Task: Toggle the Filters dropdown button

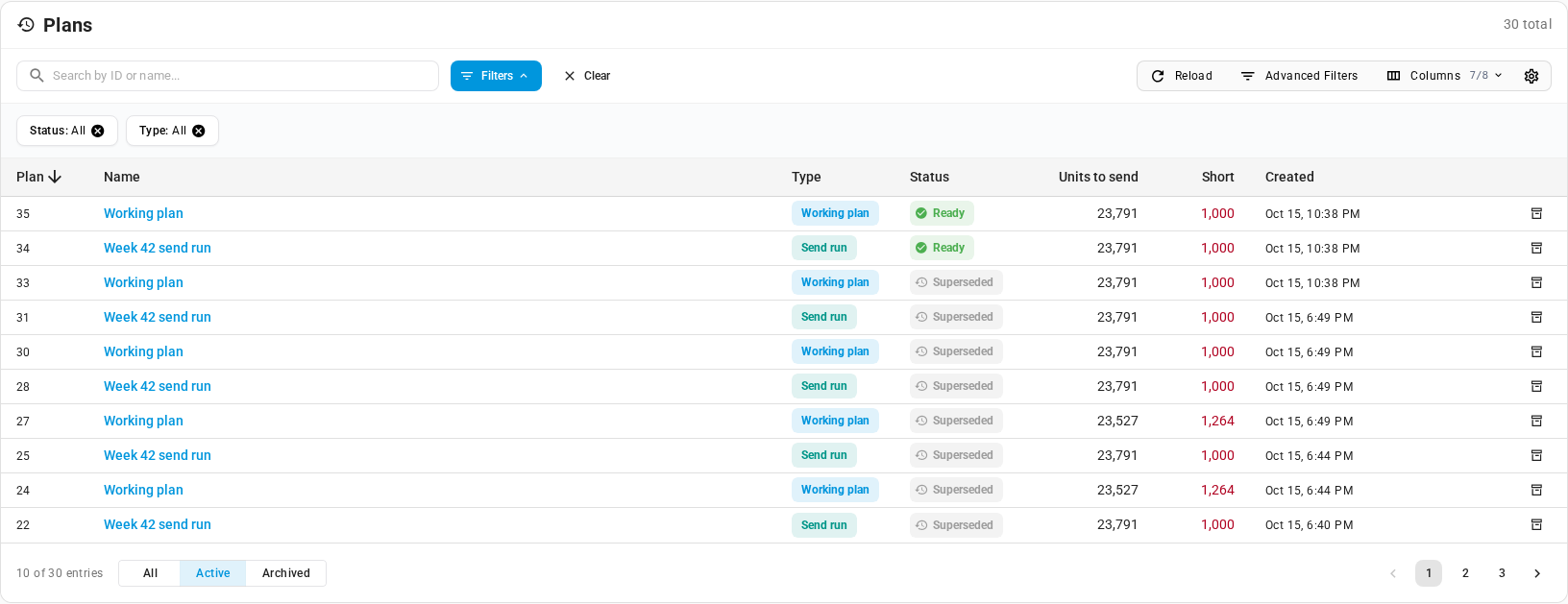Action: pyautogui.click(x=496, y=76)
